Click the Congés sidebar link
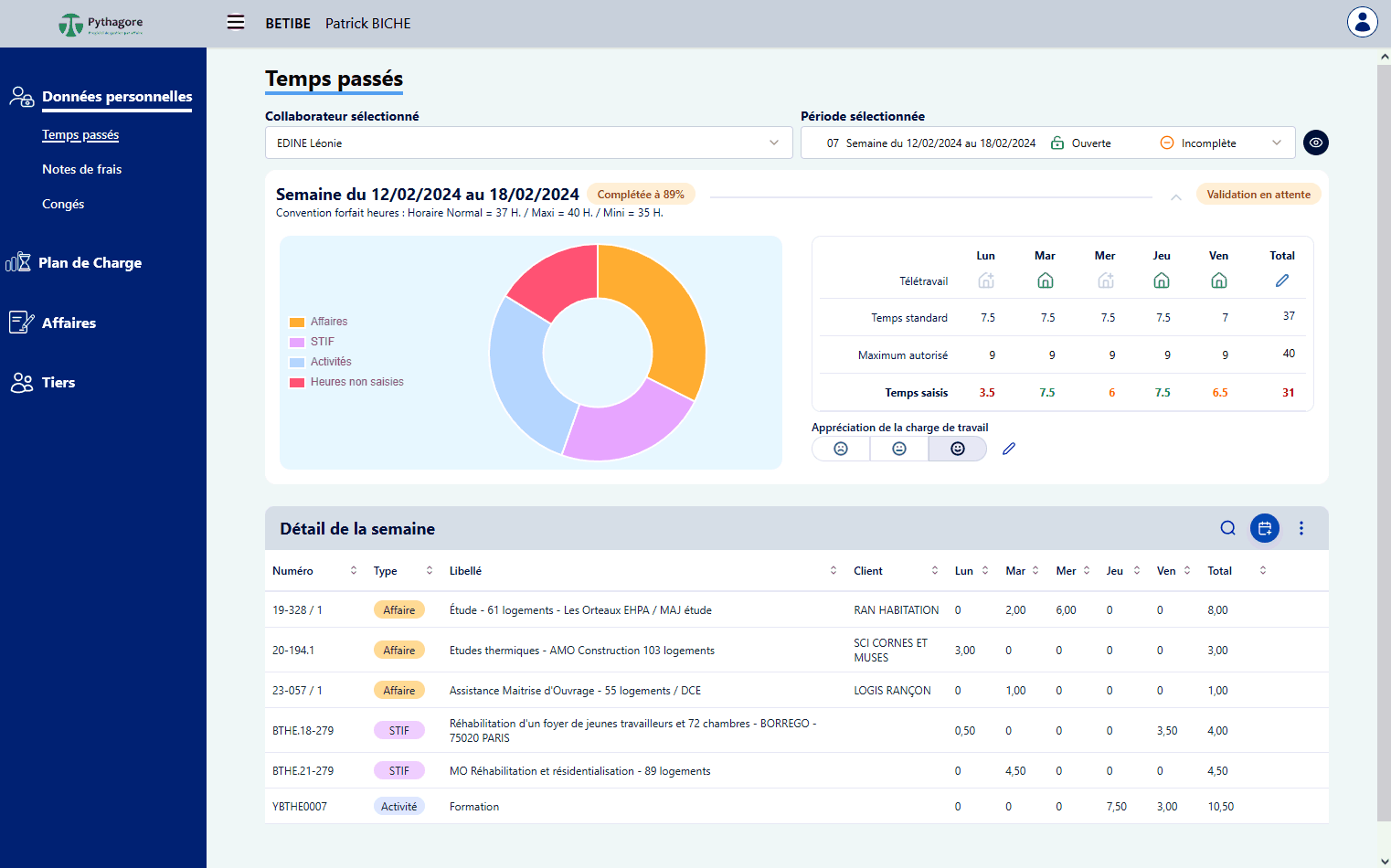This screenshot has width=1391, height=868. coord(63,204)
